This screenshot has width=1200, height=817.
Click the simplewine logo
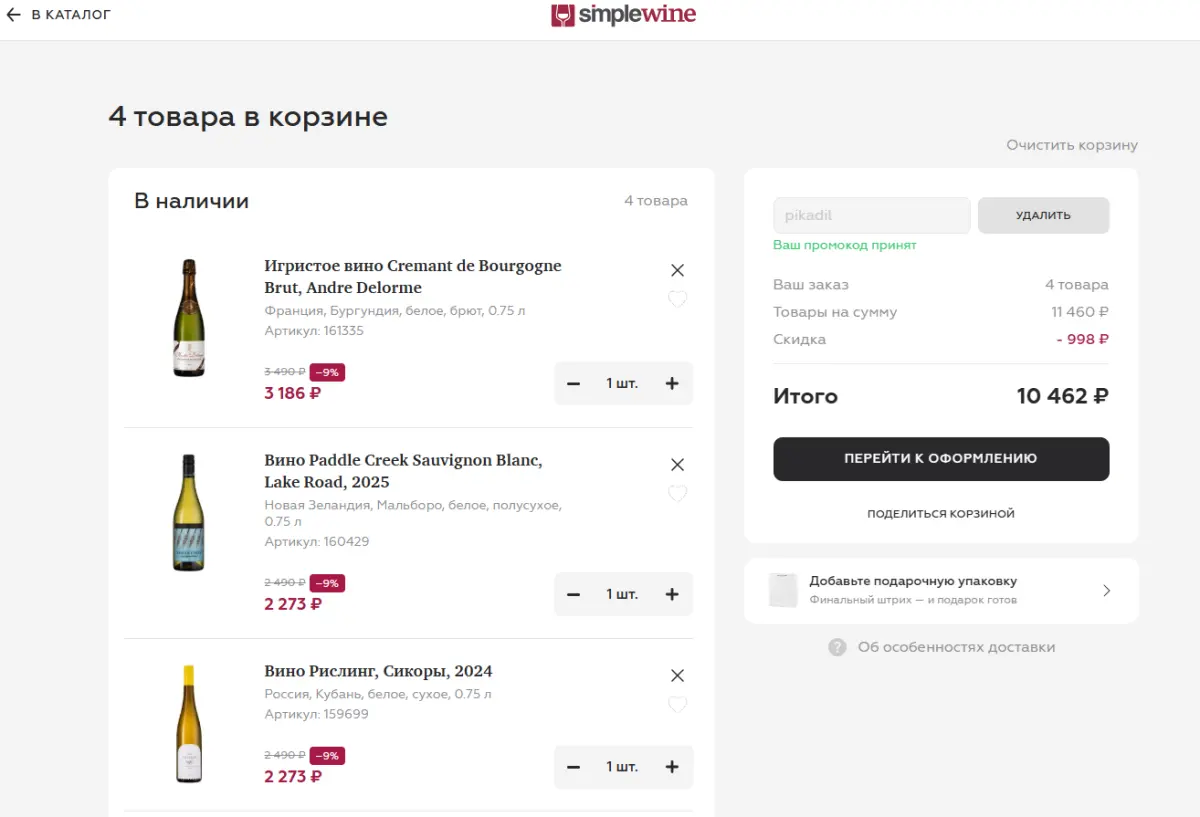[x=623, y=15]
